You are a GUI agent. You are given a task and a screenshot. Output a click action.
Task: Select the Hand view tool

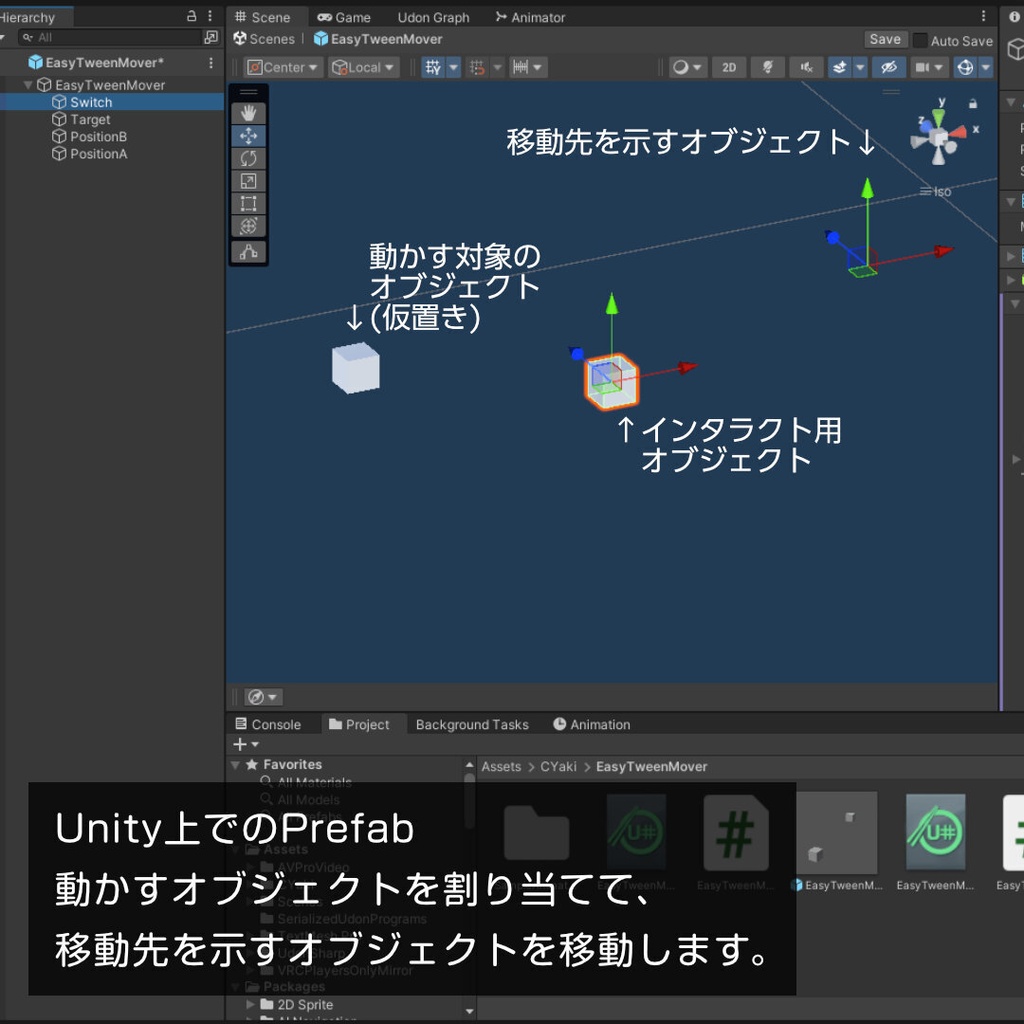point(248,113)
